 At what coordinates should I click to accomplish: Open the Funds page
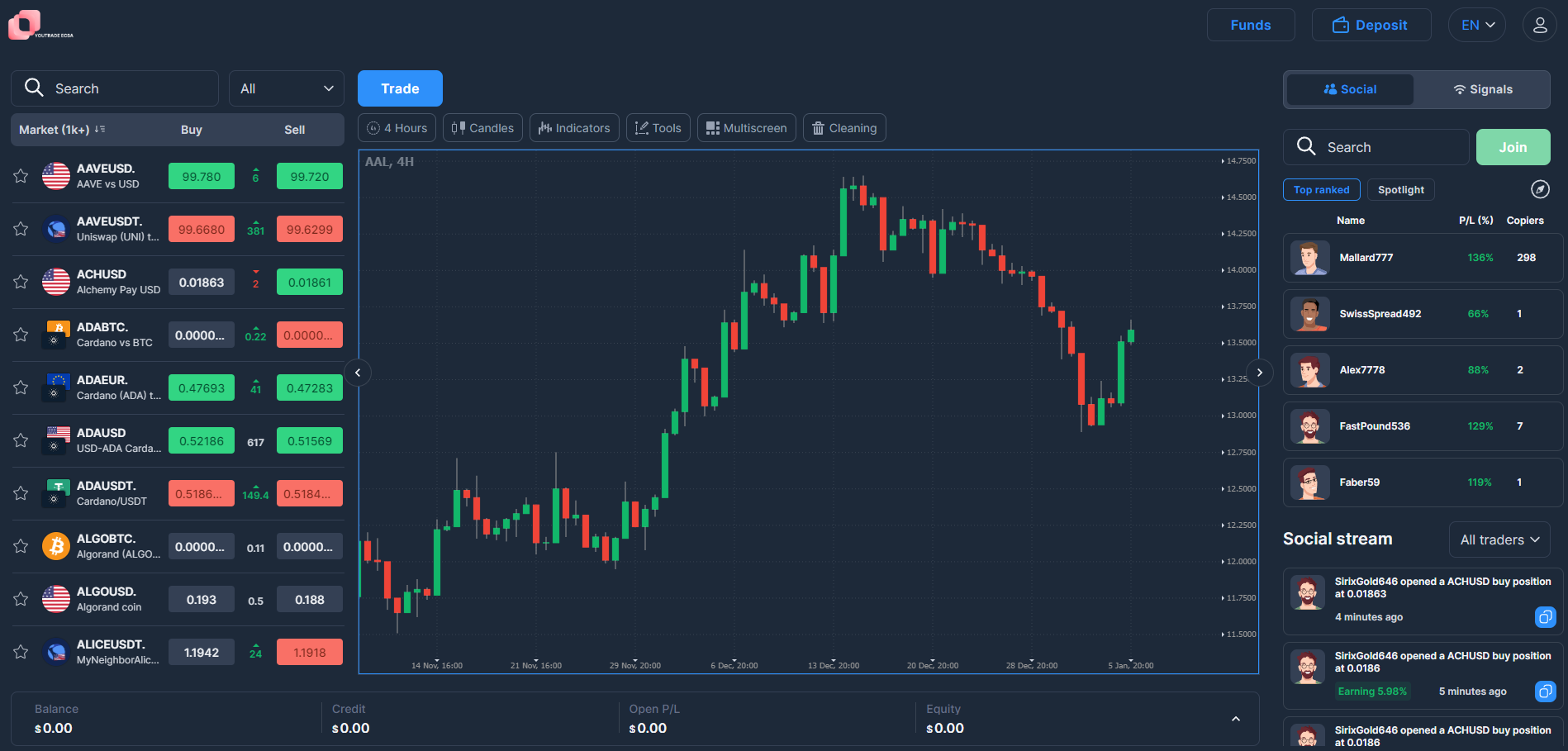[x=1251, y=25]
